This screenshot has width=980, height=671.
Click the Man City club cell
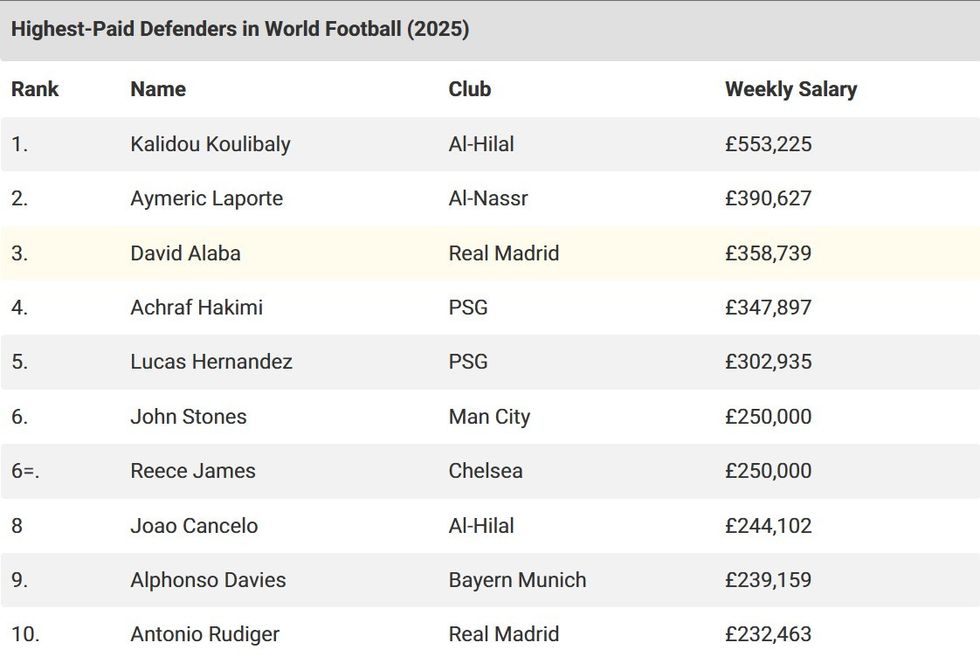click(x=489, y=416)
